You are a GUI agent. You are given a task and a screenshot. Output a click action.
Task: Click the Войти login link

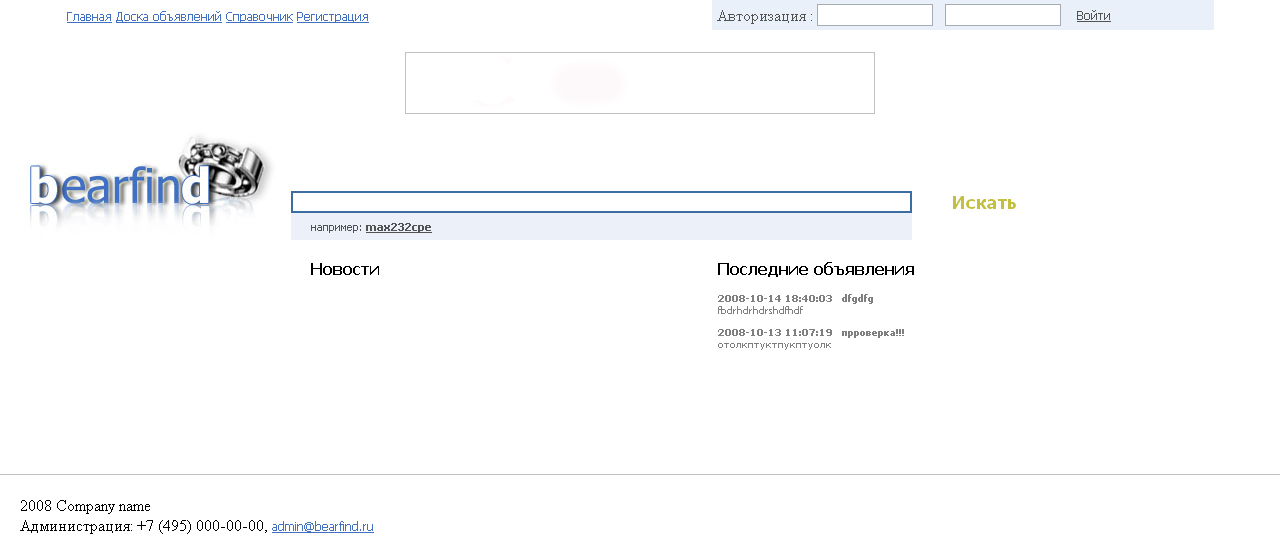click(x=1093, y=16)
